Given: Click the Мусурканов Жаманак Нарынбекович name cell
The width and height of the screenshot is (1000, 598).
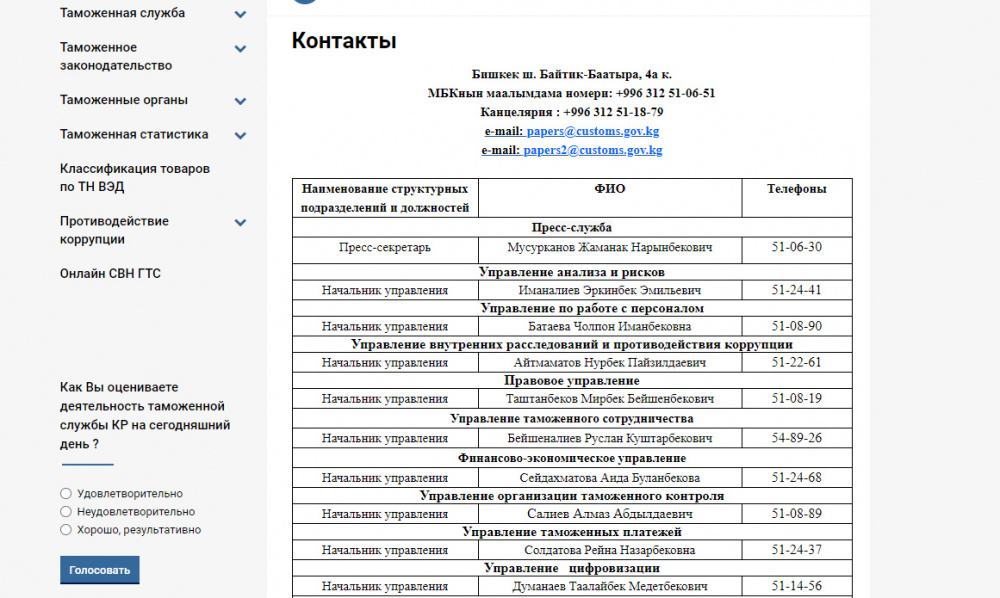Looking at the screenshot, I should (x=609, y=247).
